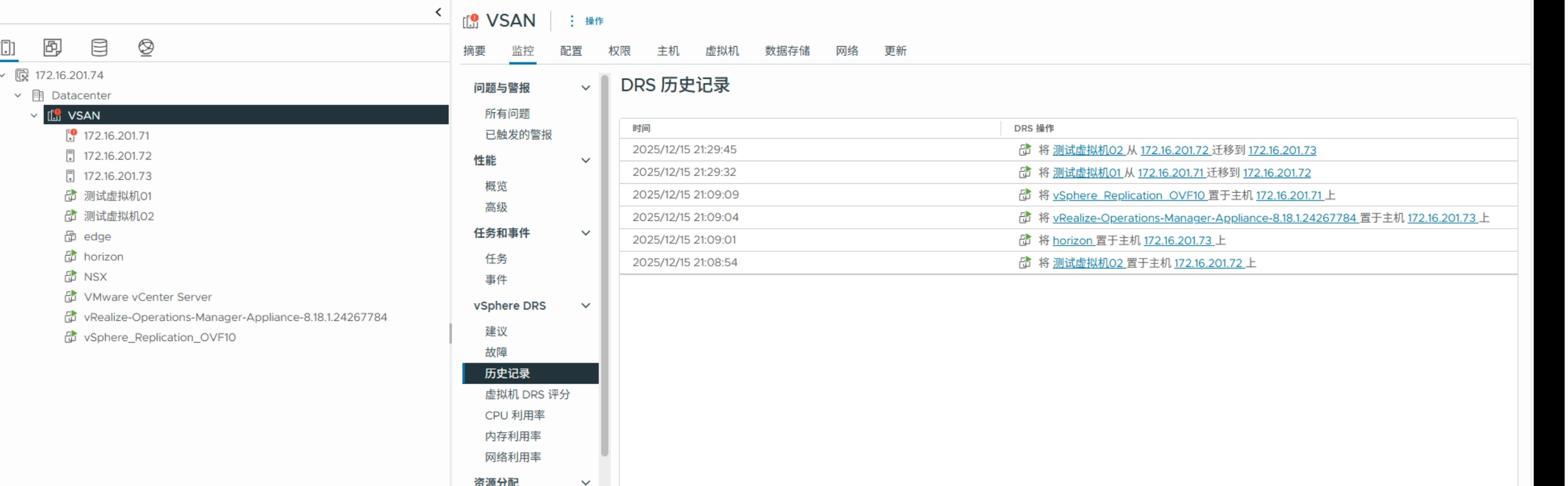Open 所有问题 in monitor menu
The height and width of the screenshot is (486, 1568).
[507, 113]
